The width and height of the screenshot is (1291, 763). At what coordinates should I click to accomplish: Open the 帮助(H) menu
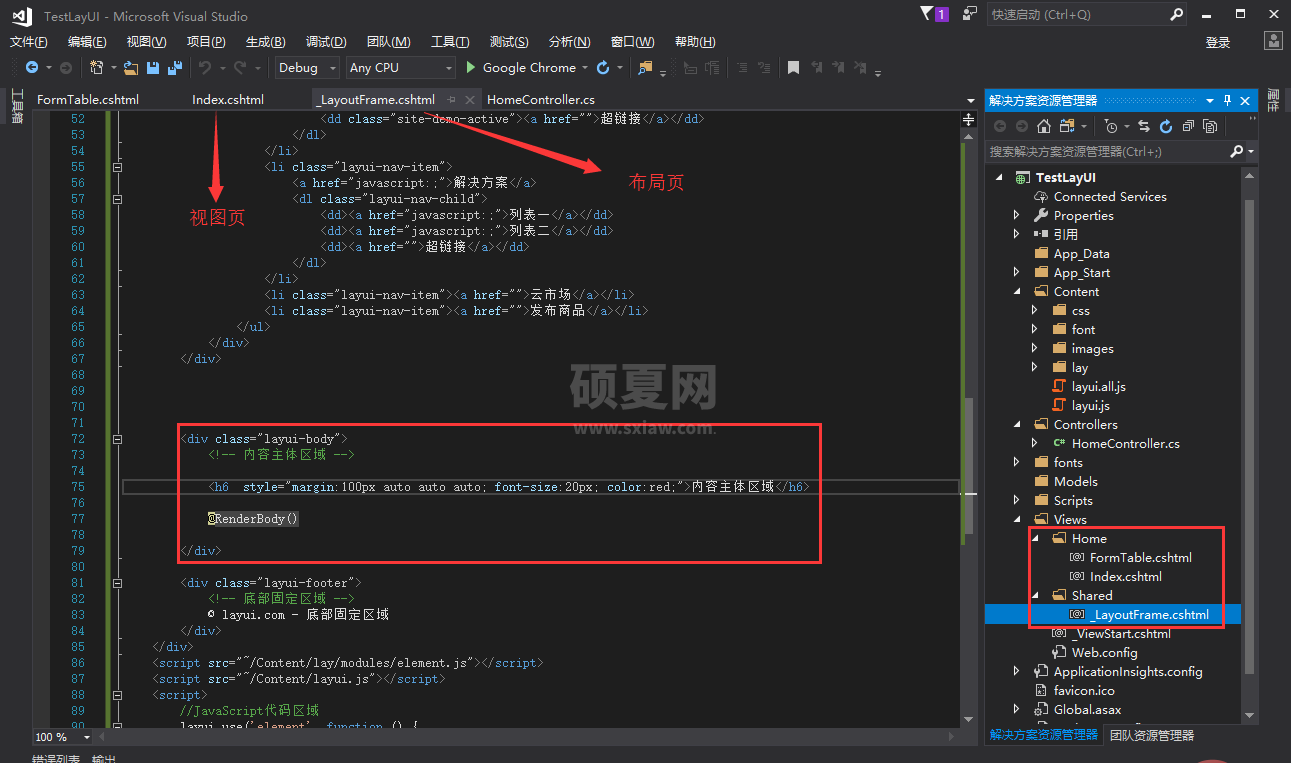695,41
